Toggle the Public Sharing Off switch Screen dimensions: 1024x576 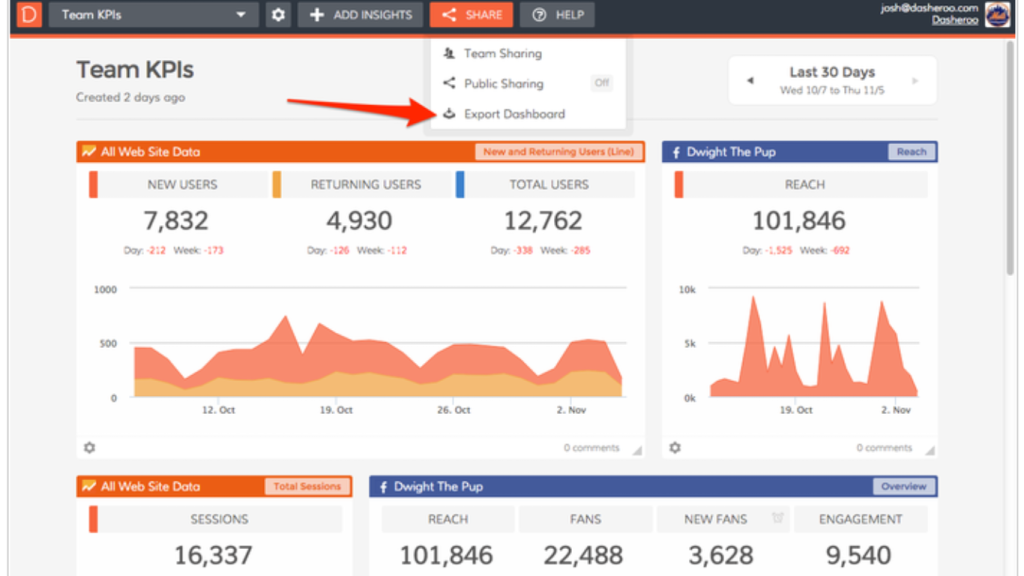601,83
